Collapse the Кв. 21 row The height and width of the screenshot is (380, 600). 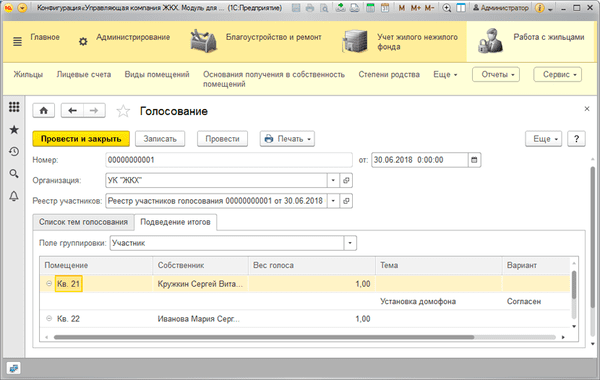[x=49, y=284]
